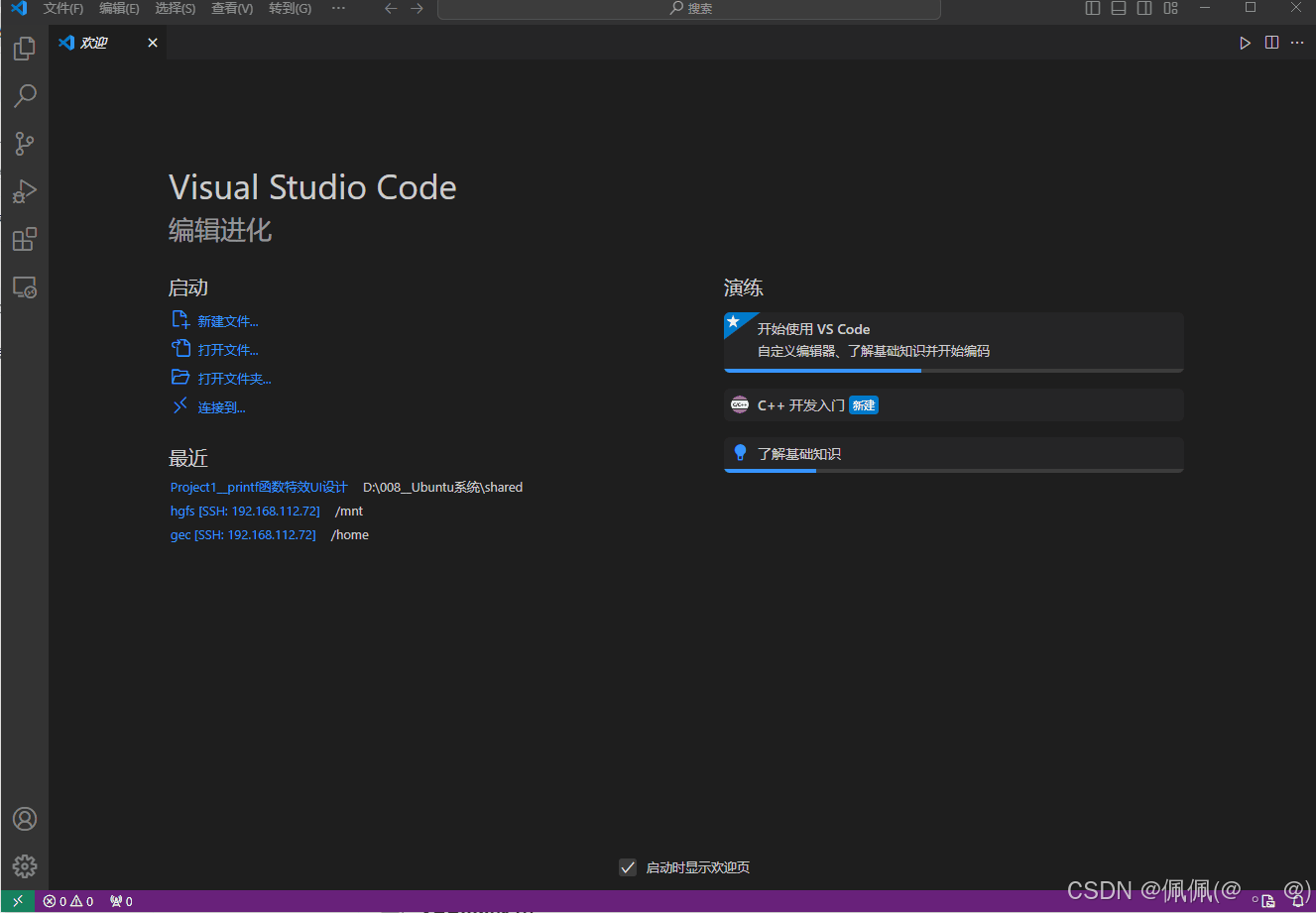Viewport: 1316px width, 913px height.
Task: Customize layout icon in title bar
Action: click(1170, 8)
